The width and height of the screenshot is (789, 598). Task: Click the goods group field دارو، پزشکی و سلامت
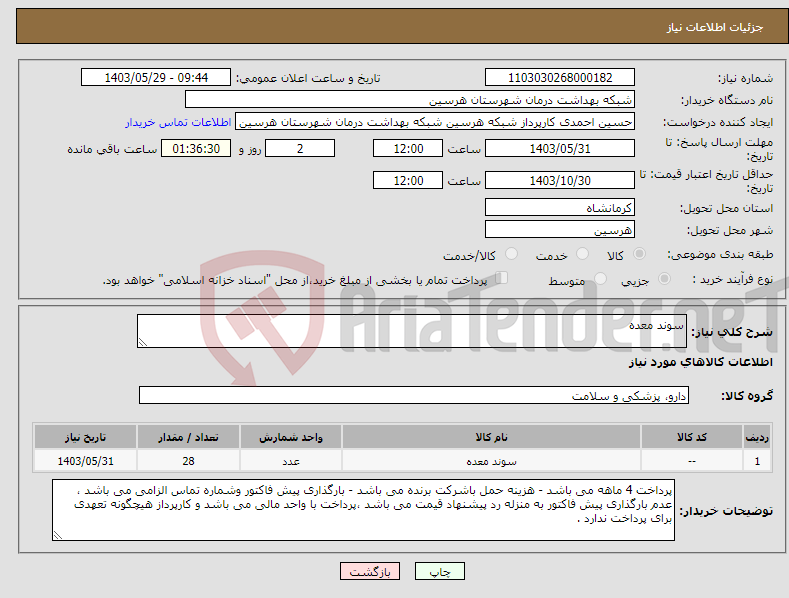click(x=414, y=396)
